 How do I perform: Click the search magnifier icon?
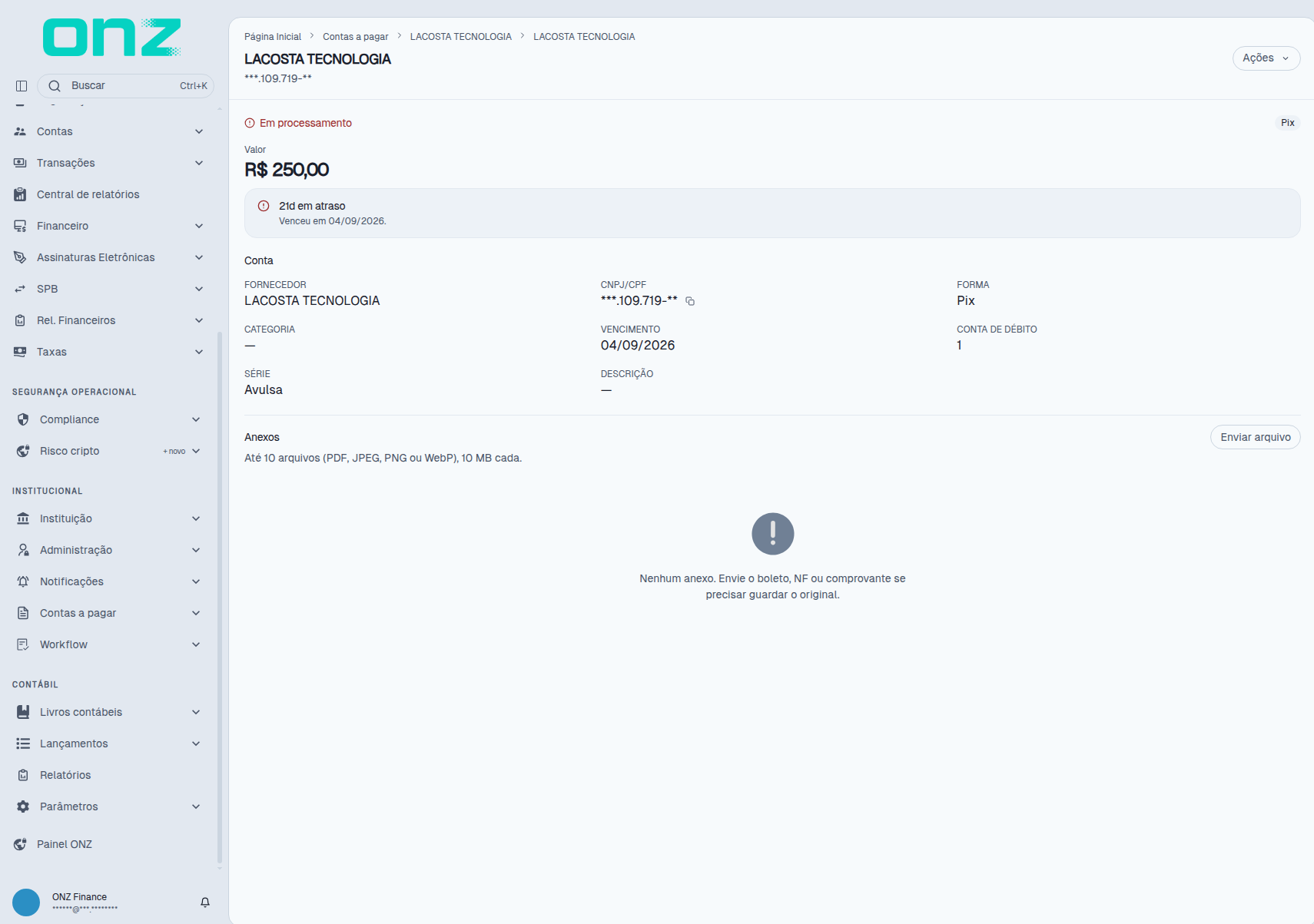pyautogui.click(x=55, y=86)
